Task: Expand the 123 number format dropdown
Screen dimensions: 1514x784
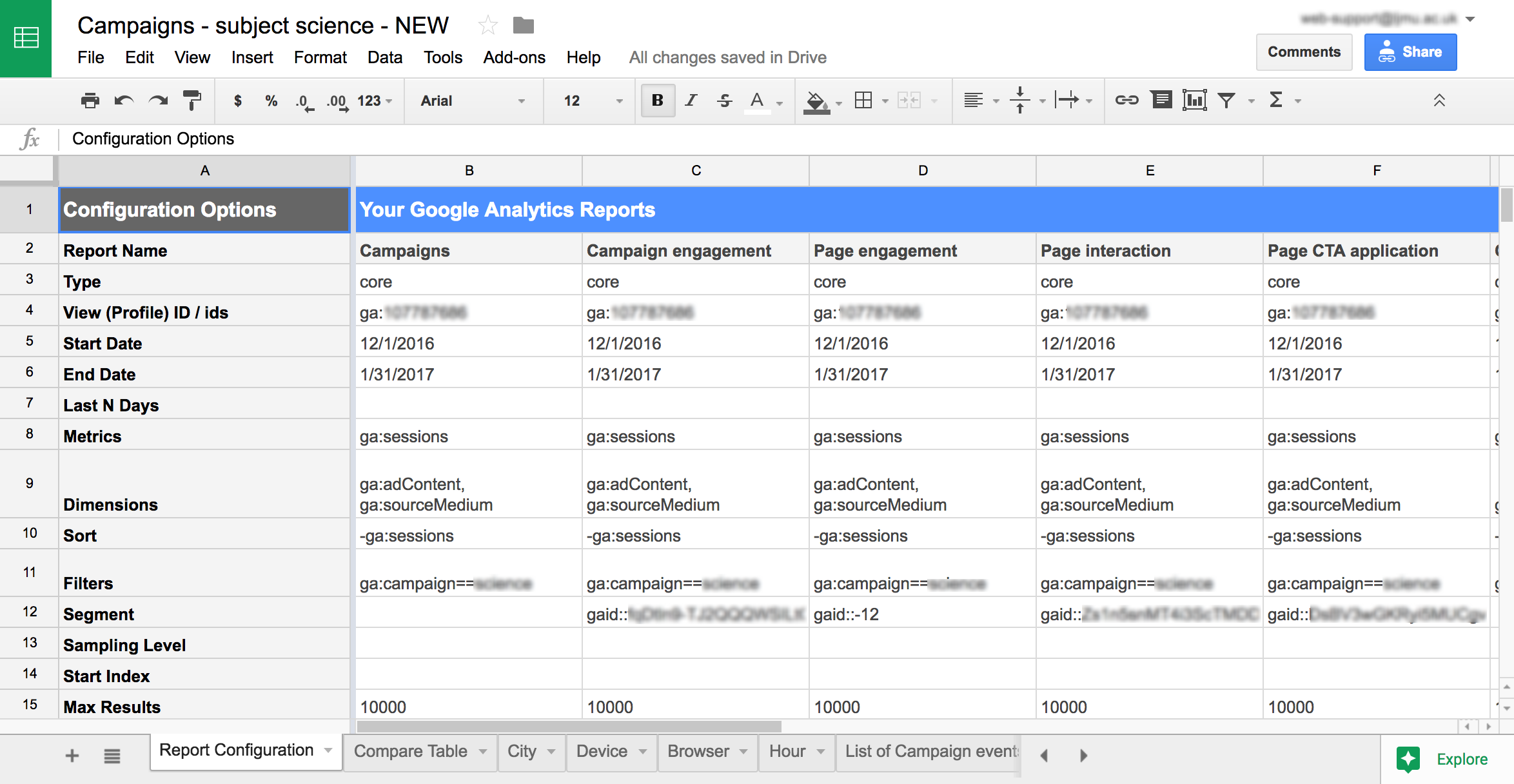Action: [375, 101]
